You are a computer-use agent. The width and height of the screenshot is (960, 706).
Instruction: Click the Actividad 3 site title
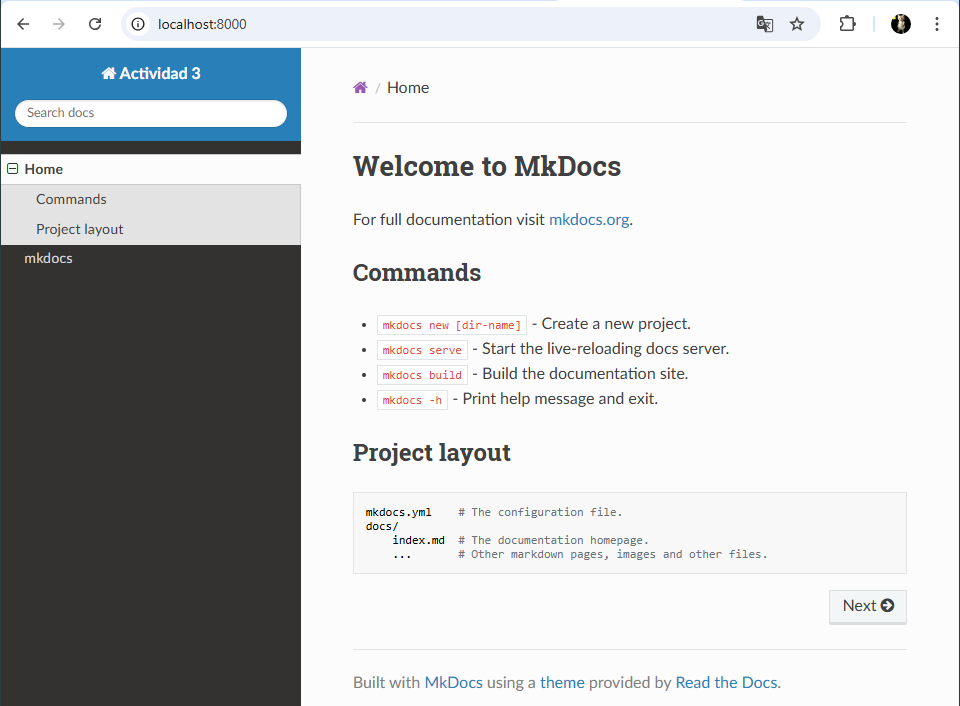pos(151,73)
